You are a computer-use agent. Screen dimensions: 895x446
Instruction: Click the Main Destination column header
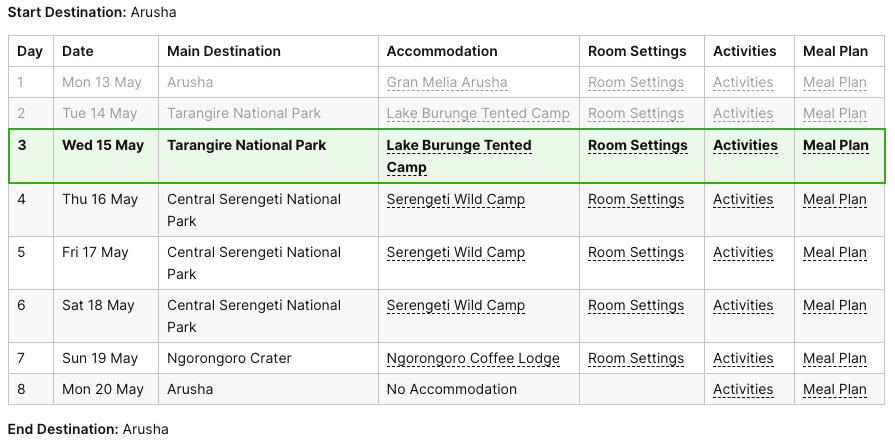point(224,51)
